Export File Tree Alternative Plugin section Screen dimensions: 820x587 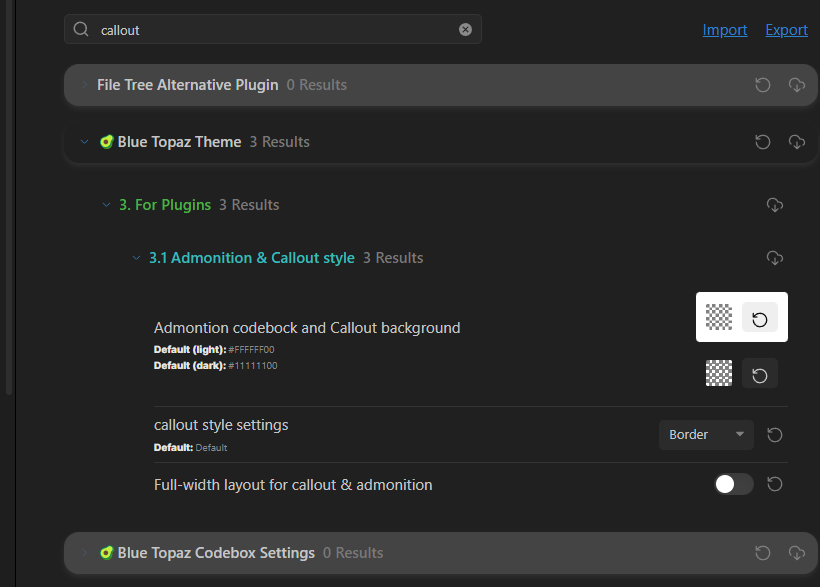click(797, 85)
